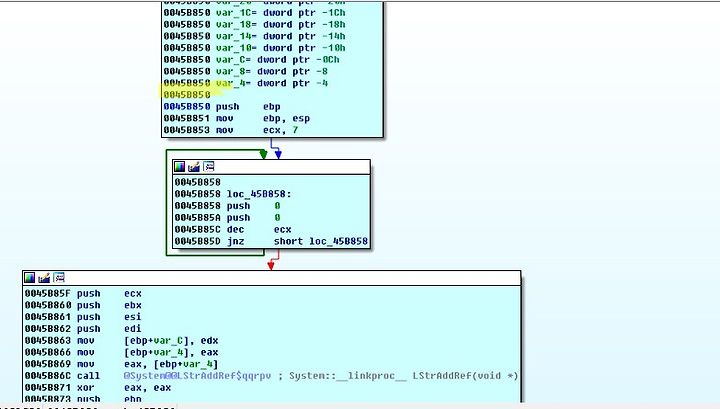Click the edit node icon in the 0045B85F block

[x=44, y=277]
